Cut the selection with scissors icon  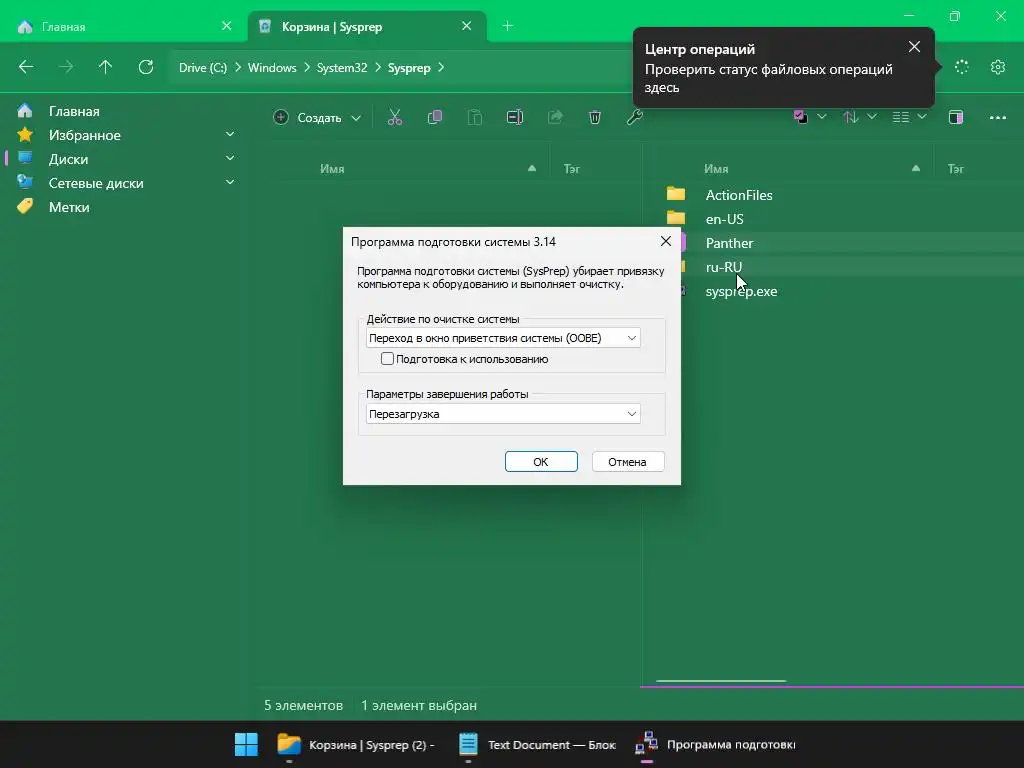pos(394,118)
